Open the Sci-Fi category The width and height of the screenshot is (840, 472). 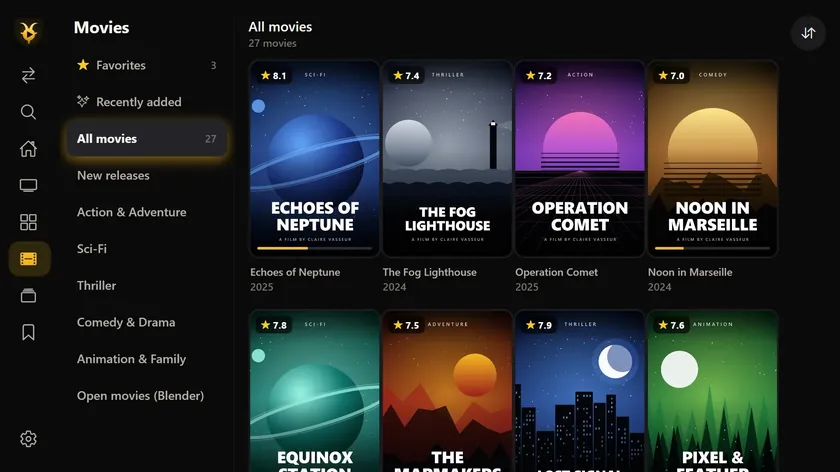pyautogui.click(x=146, y=249)
